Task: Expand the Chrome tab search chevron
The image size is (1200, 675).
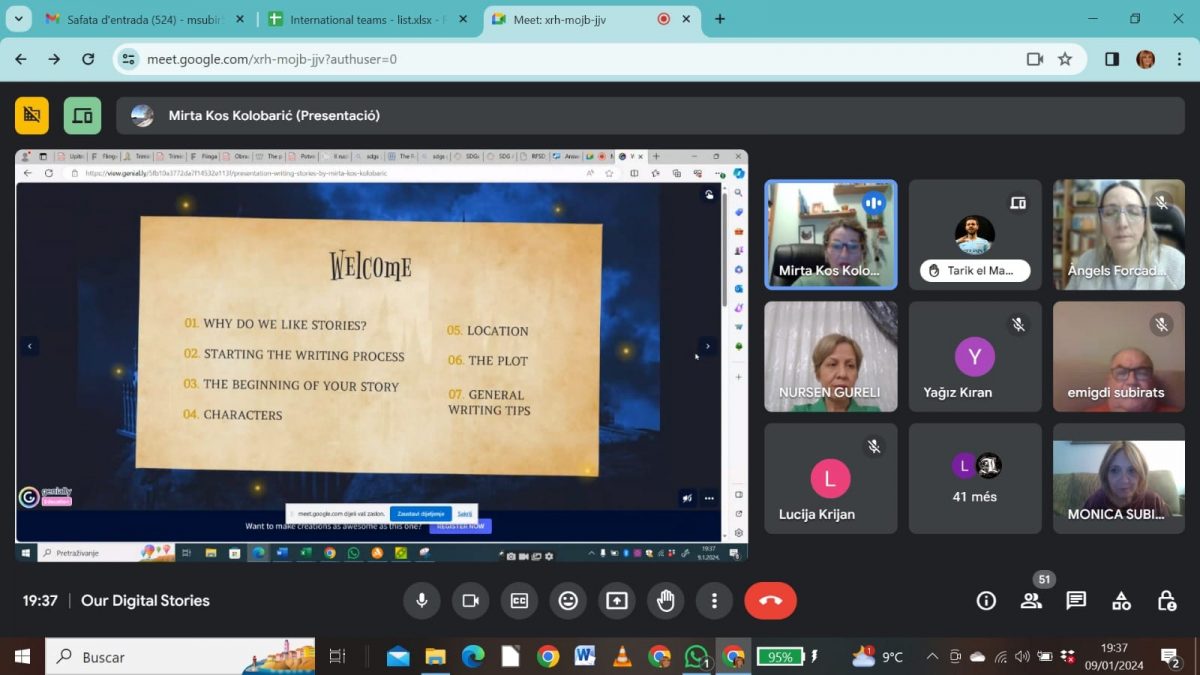Action: pyautogui.click(x=18, y=19)
